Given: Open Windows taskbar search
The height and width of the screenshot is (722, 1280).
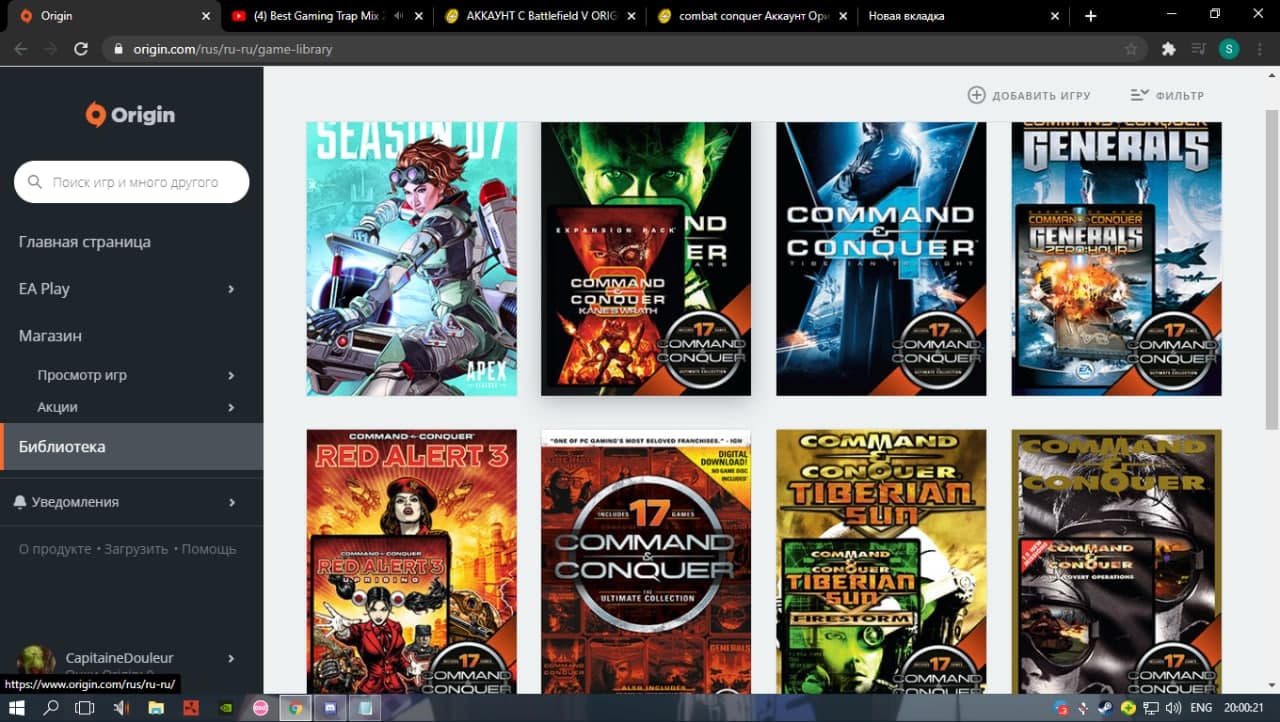Looking at the screenshot, I should (x=51, y=708).
